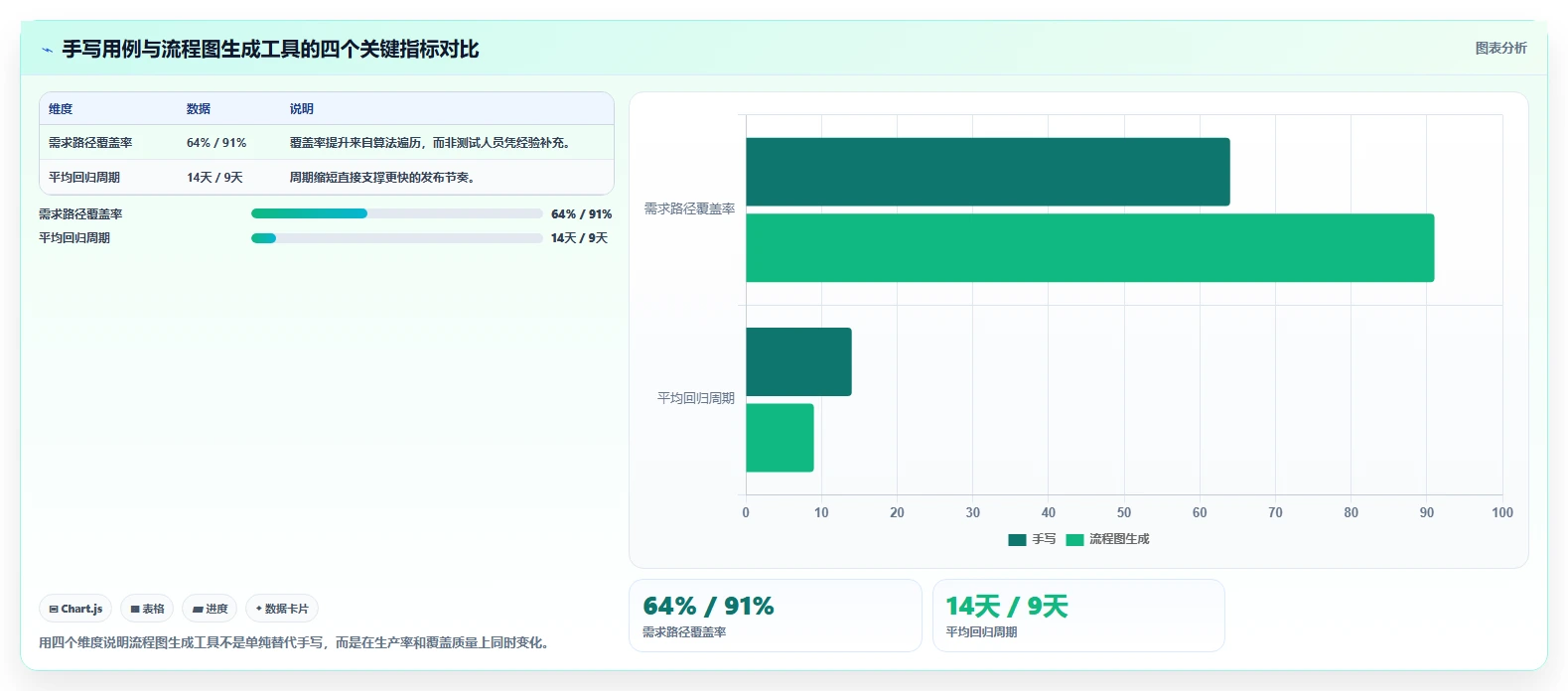
Task: Click the Chart.js tag chip
Action: [75, 609]
